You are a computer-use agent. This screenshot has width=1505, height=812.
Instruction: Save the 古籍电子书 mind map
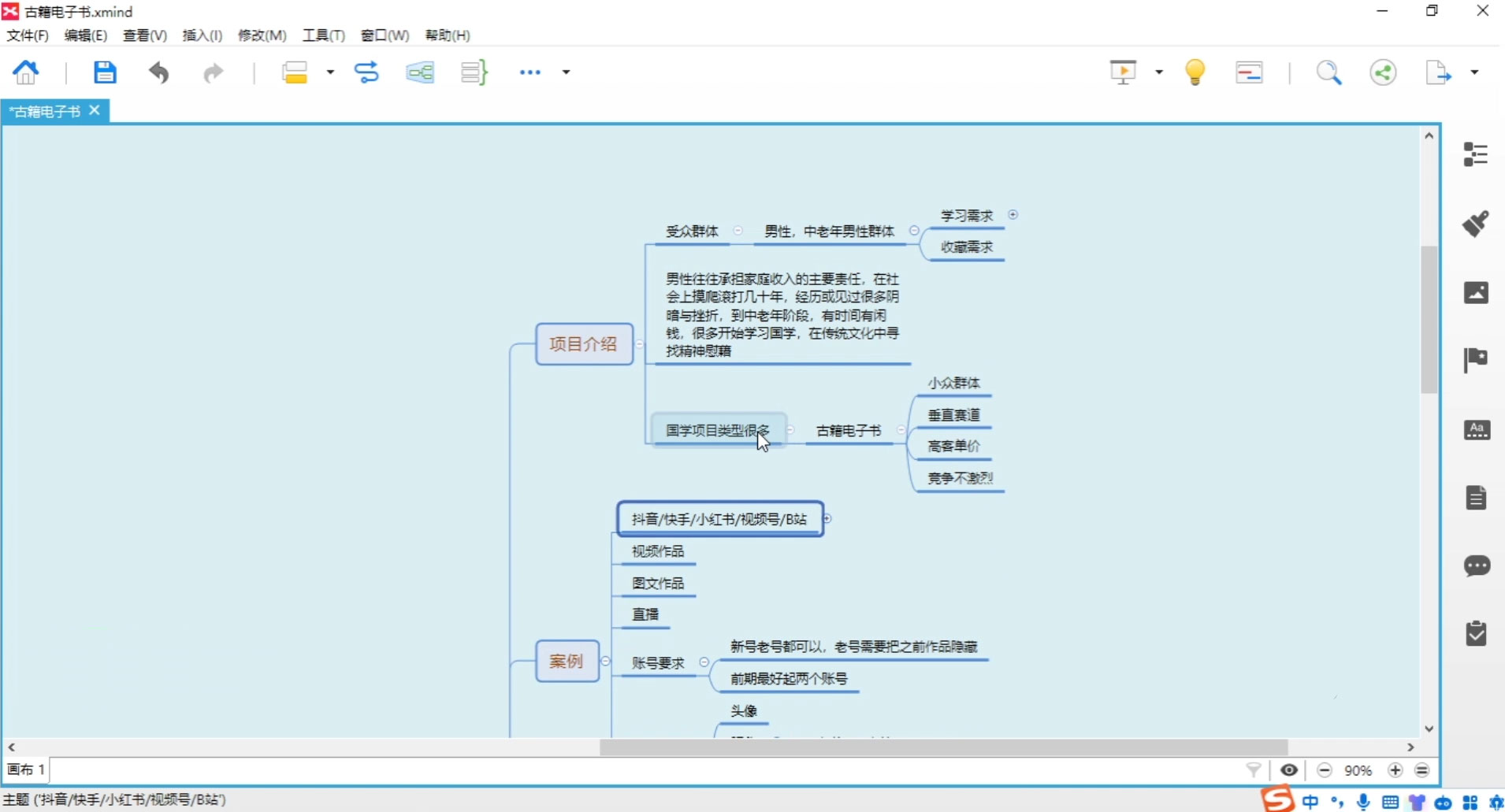tap(105, 72)
